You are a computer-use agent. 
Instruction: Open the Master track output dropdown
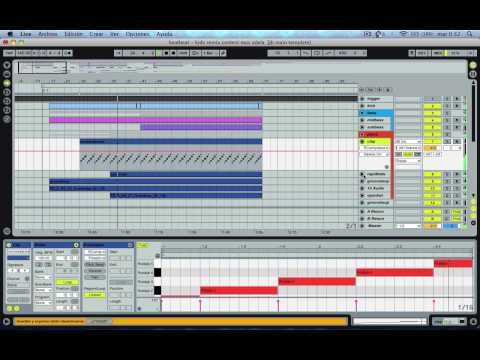[409, 226]
